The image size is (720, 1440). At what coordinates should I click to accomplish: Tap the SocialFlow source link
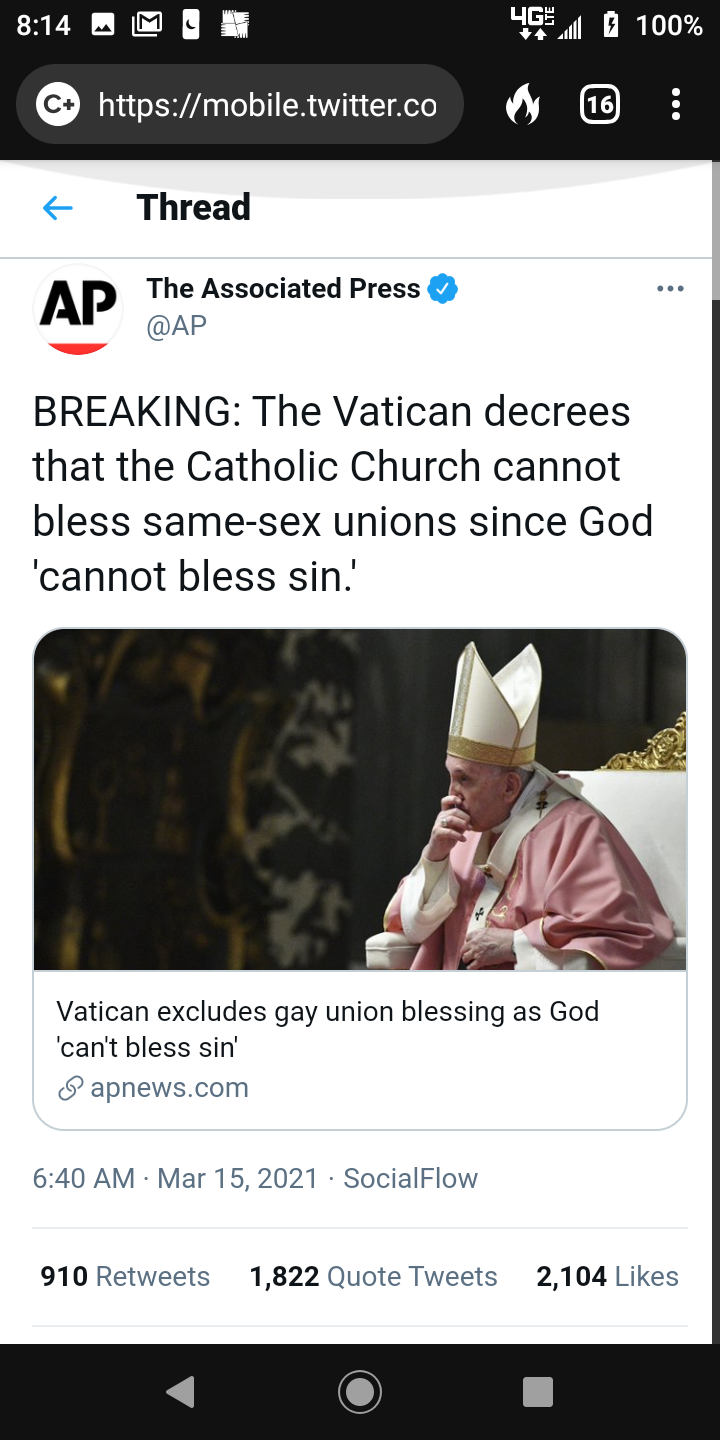coord(410,1178)
